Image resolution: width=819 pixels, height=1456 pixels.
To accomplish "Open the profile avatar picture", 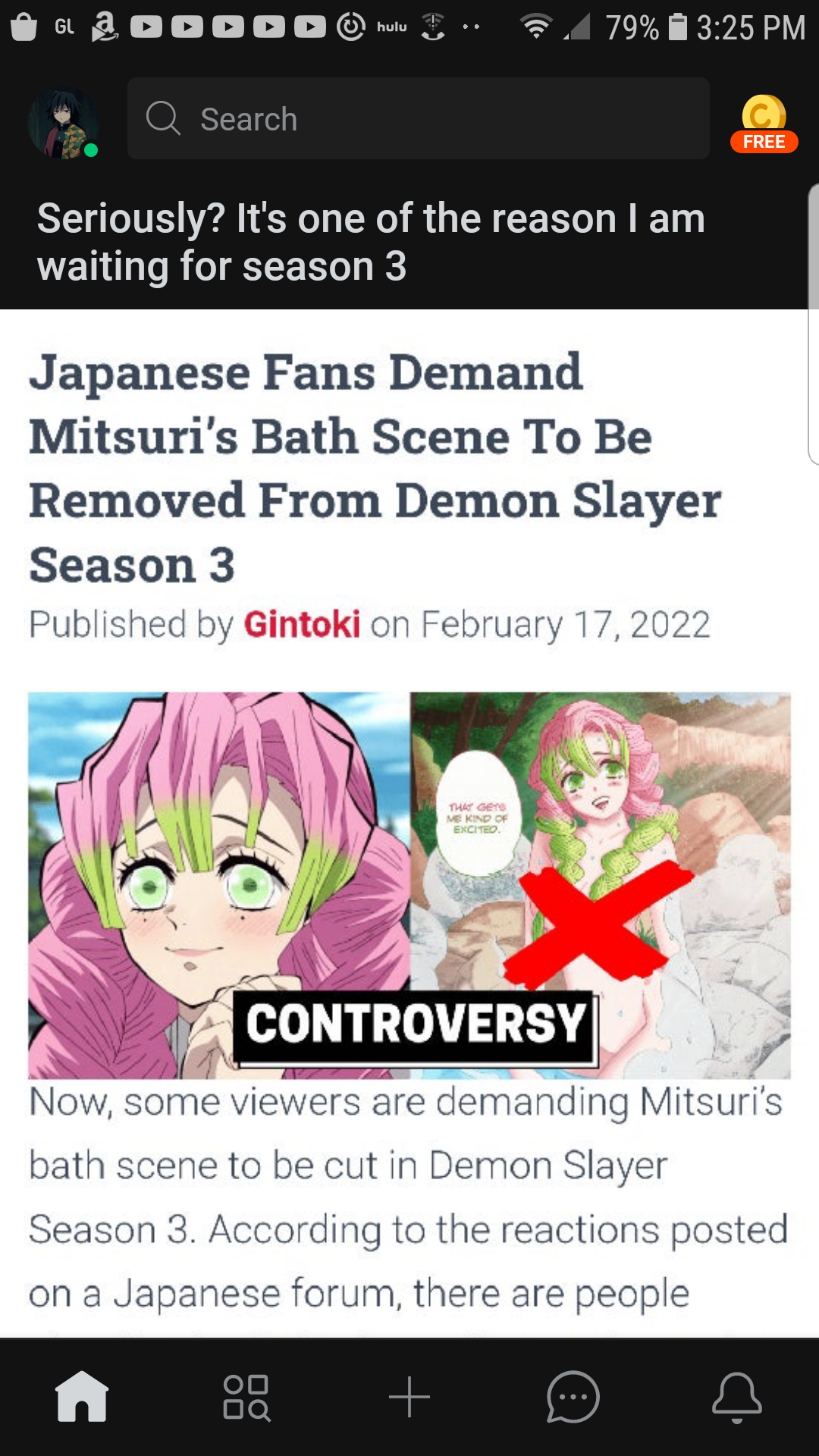I will pyautogui.click(x=64, y=124).
